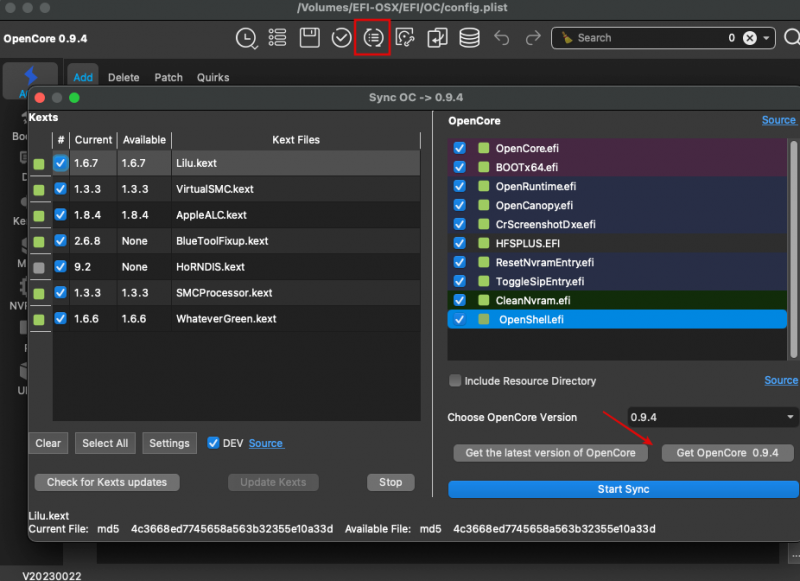This screenshot has width=800, height=581.
Task: Open the OC sync icon highlighted in red
Action: pyautogui.click(x=373, y=38)
